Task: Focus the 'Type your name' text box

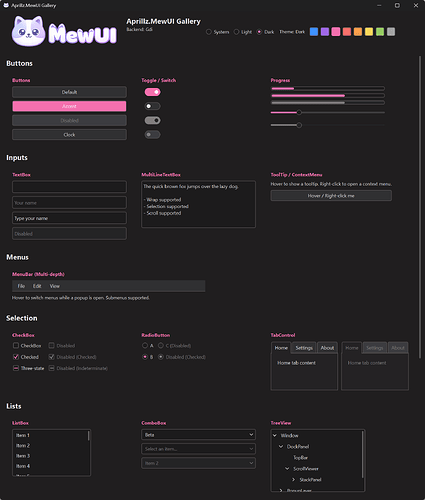Action: click(69, 218)
